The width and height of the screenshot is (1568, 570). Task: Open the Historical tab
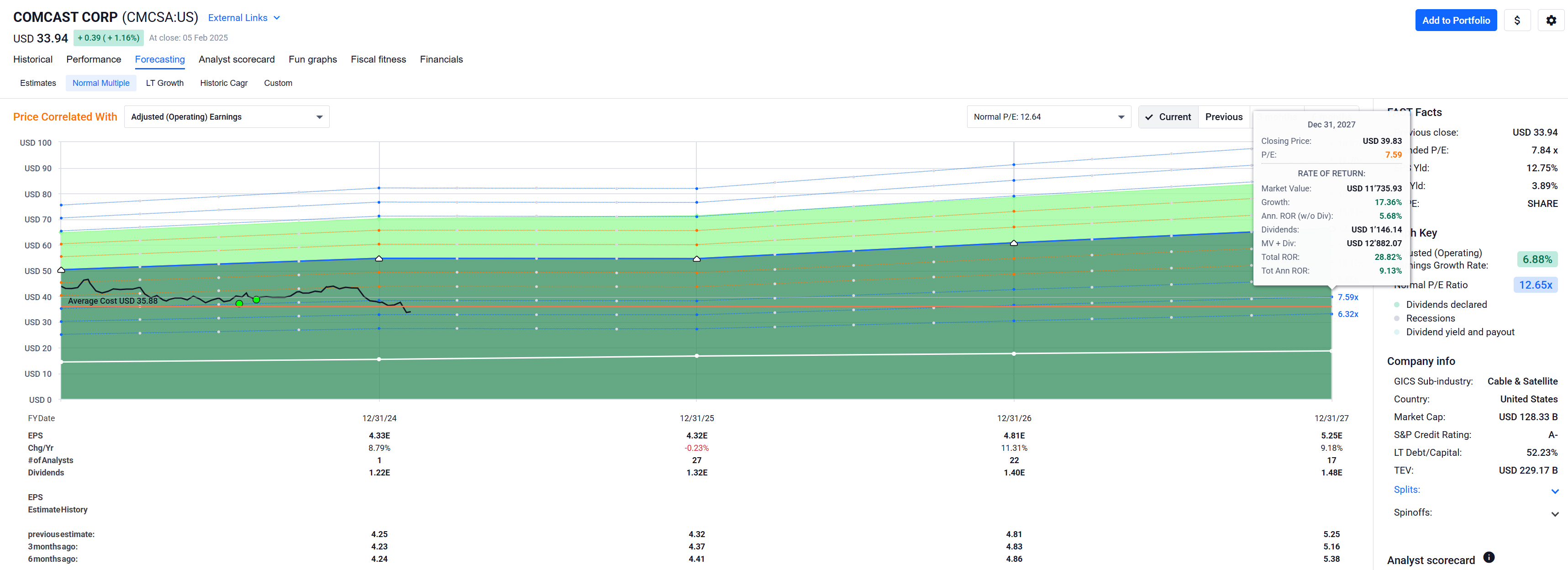point(33,59)
